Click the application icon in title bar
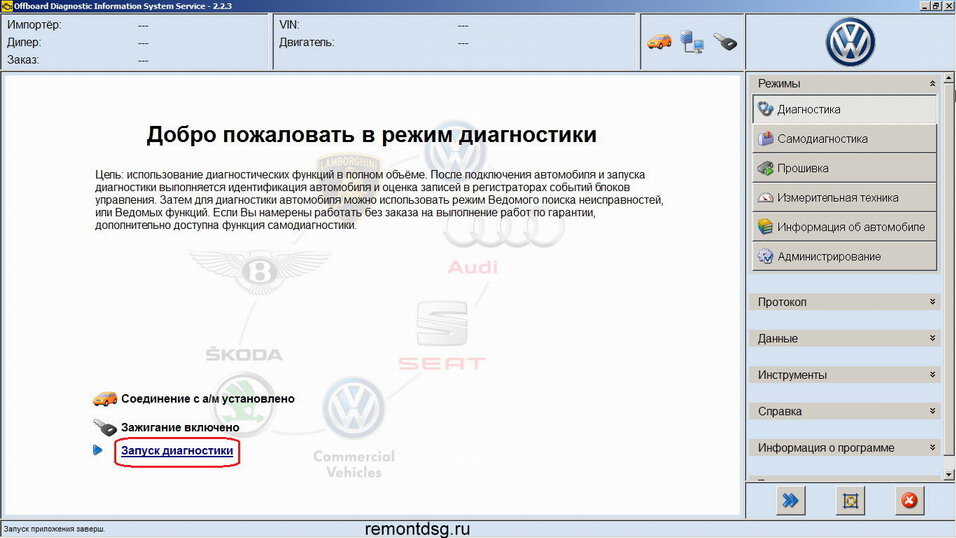 point(6,6)
